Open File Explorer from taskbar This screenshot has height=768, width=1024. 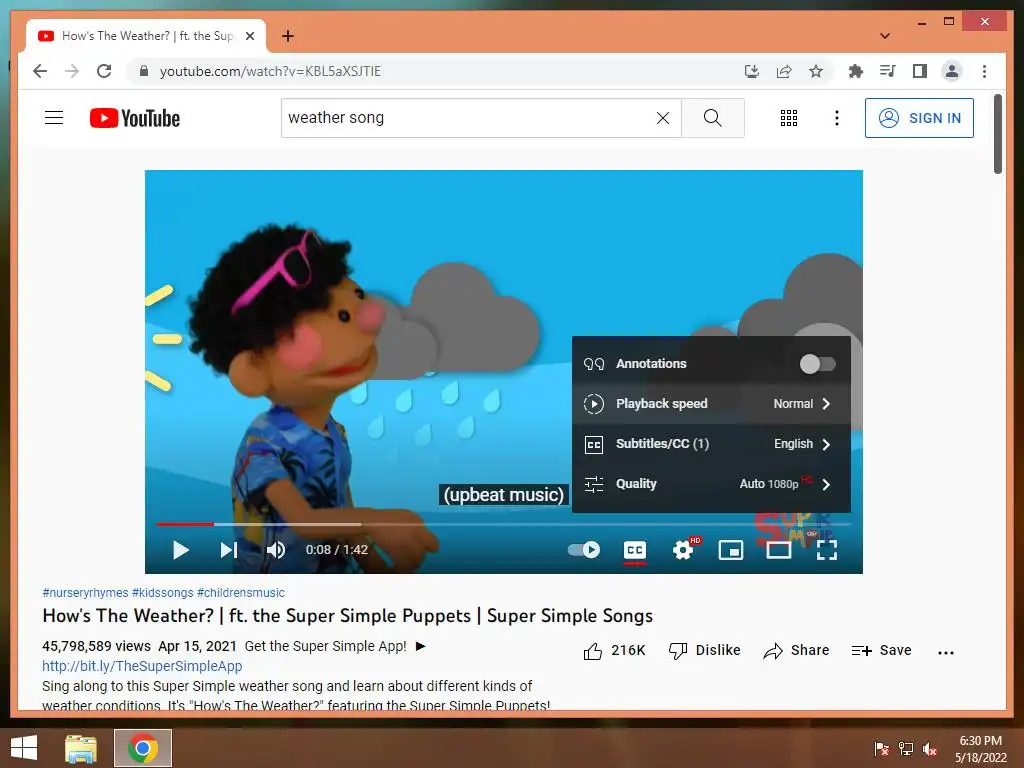81,748
